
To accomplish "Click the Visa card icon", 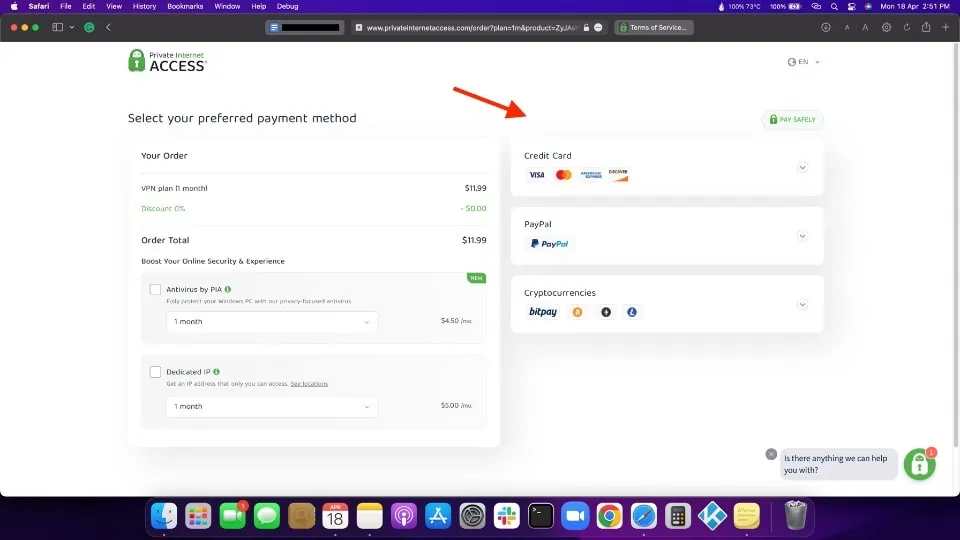I will (536, 175).
